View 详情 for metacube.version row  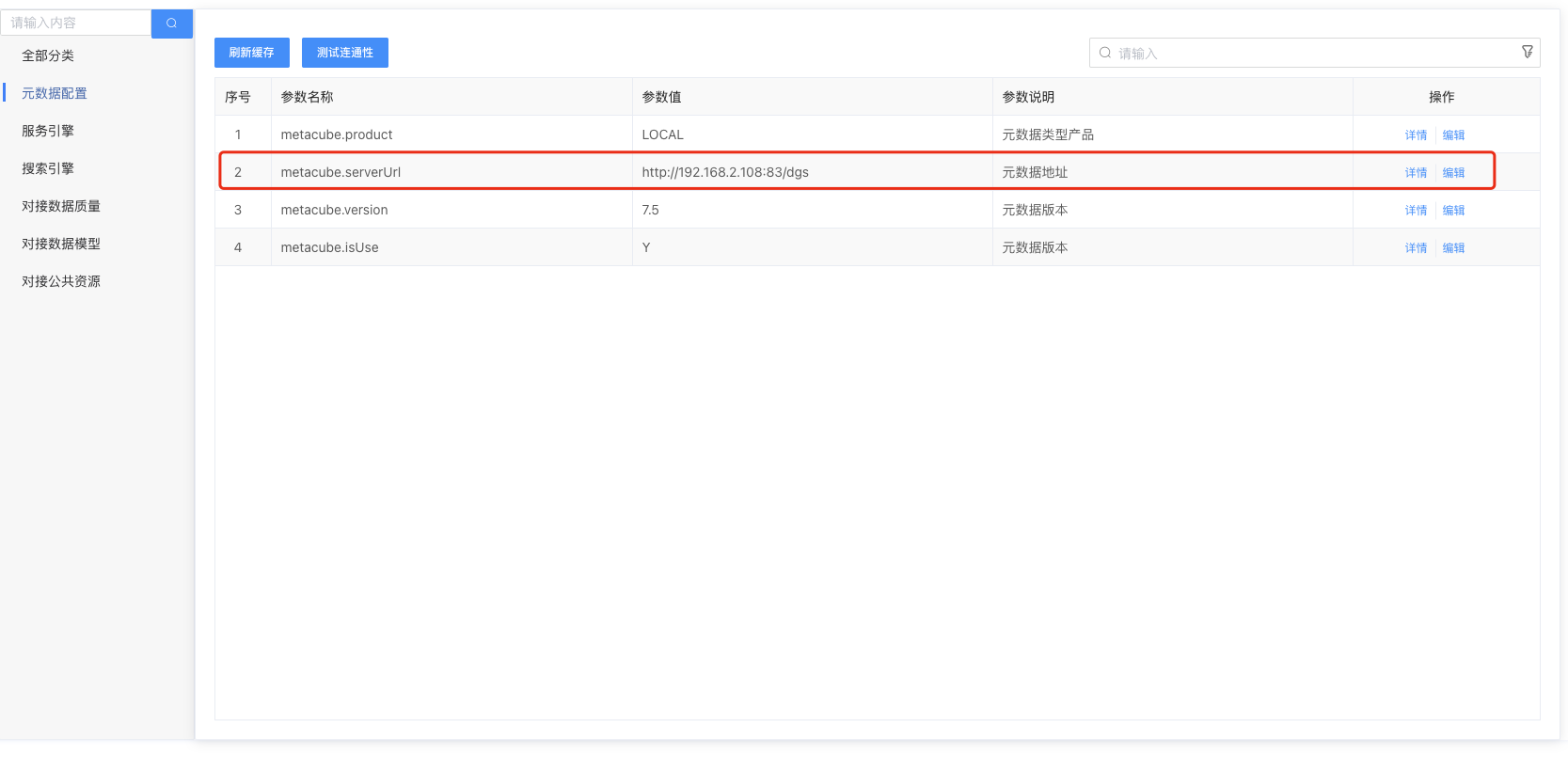(x=1416, y=210)
